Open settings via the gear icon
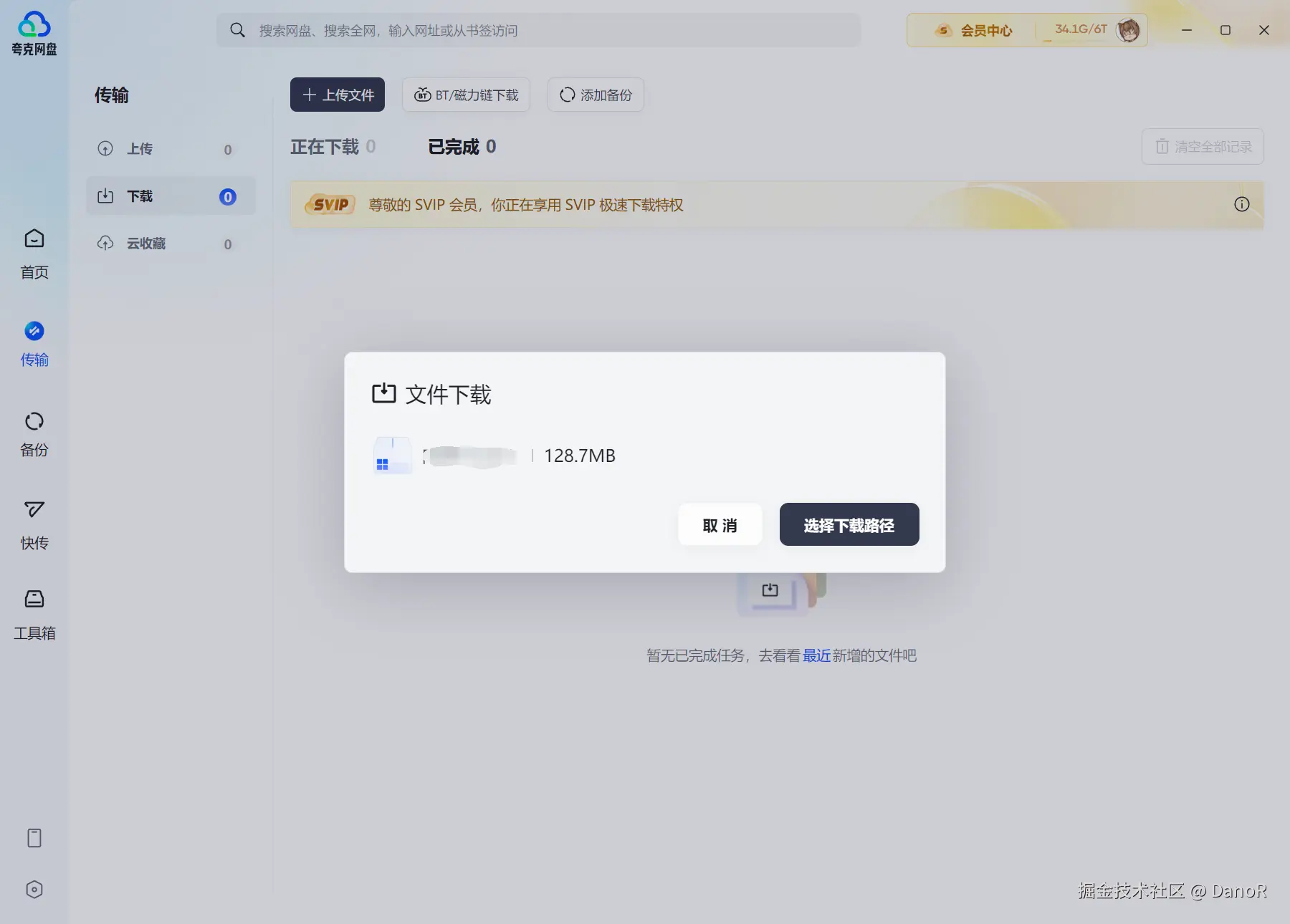Viewport: 1290px width, 924px height. pos(34,890)
